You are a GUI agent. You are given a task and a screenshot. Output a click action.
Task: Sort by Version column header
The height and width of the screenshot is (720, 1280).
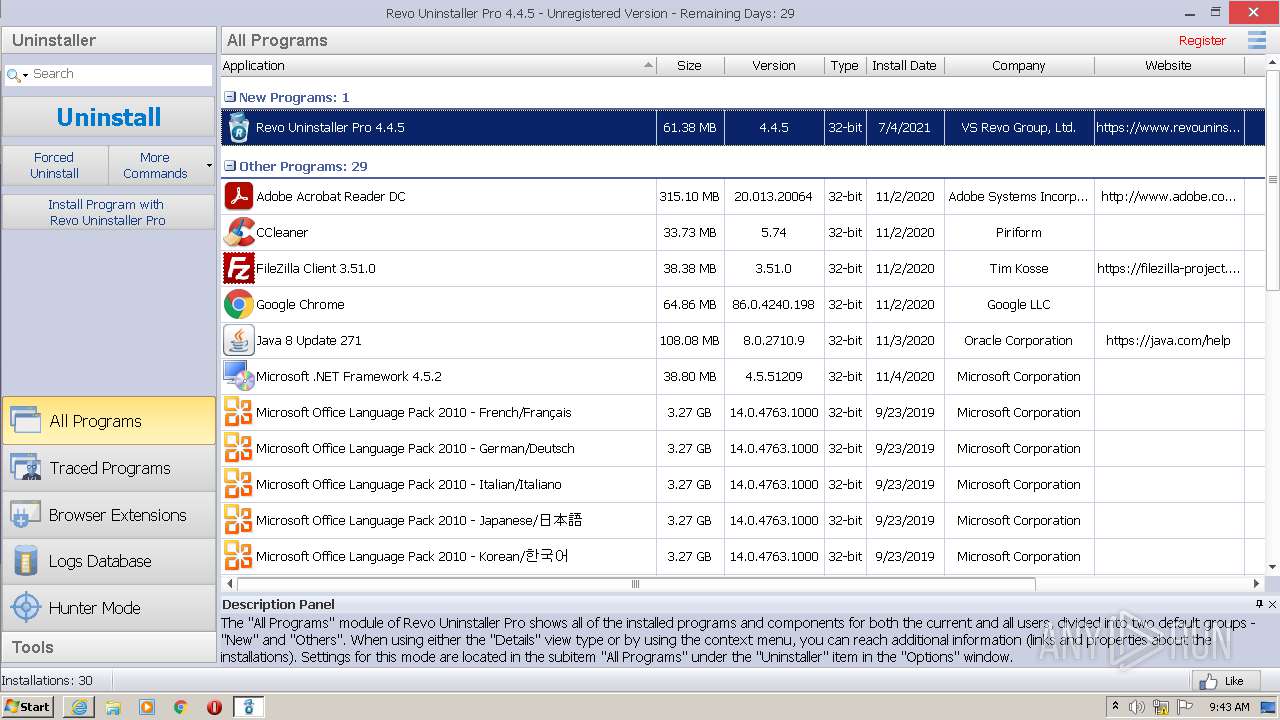(x=774, y=65)
